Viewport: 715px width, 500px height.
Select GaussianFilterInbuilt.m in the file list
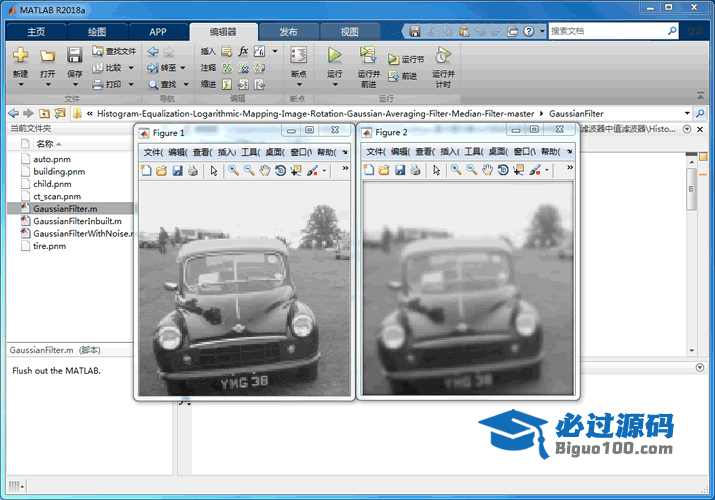(77, 221)
